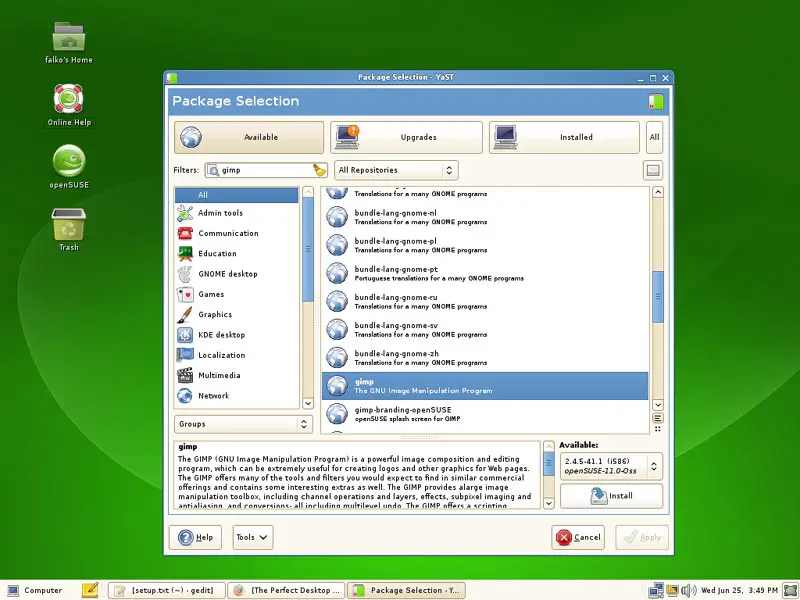Click the network tray icon
Screen dimensions: 800x600
pyautogui.click(x=656, y=590)
